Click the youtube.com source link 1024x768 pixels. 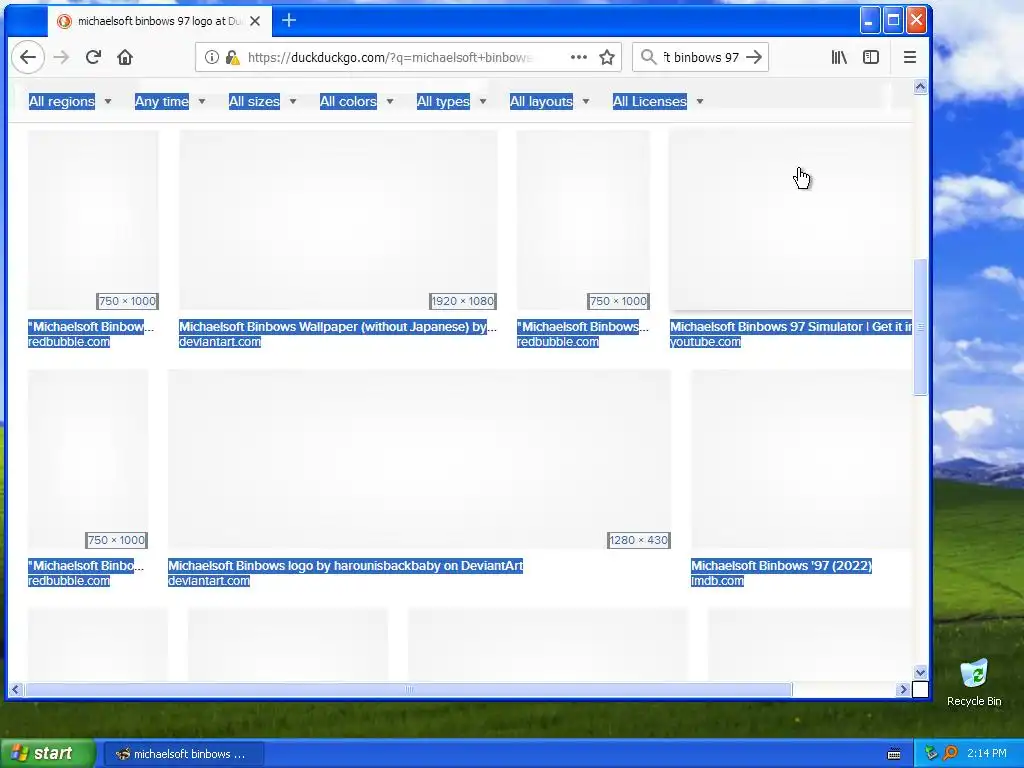pyautogui.click(x=705, y=342)
